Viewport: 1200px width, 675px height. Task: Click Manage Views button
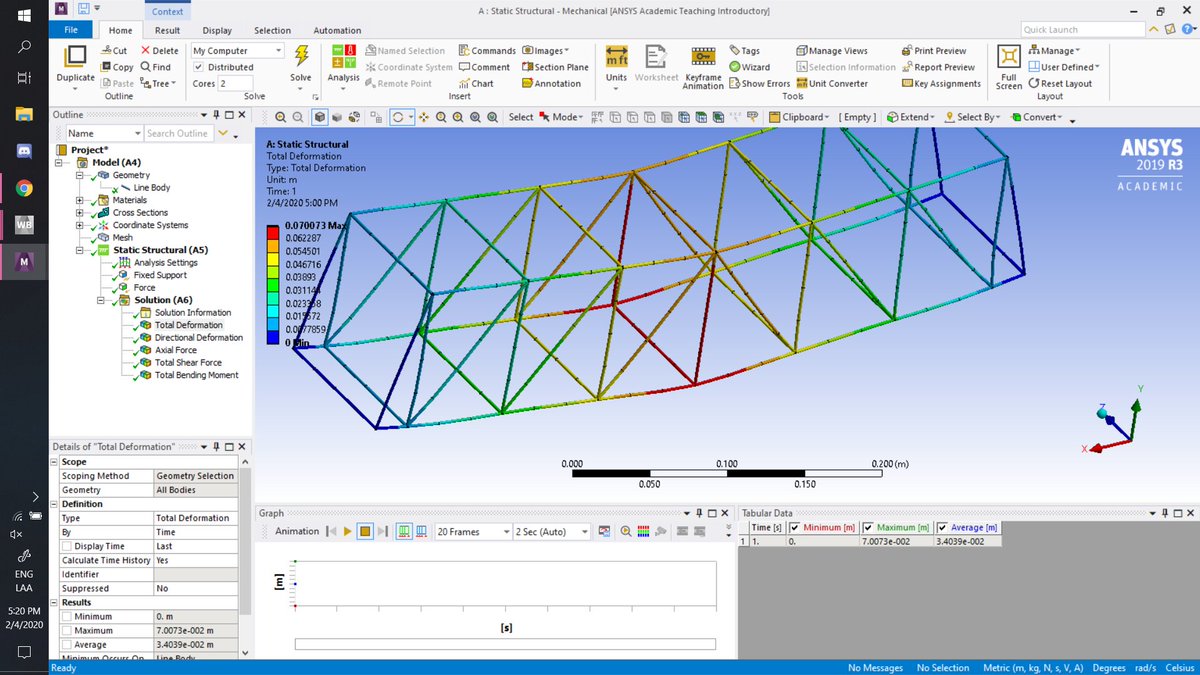pos(832,51)
